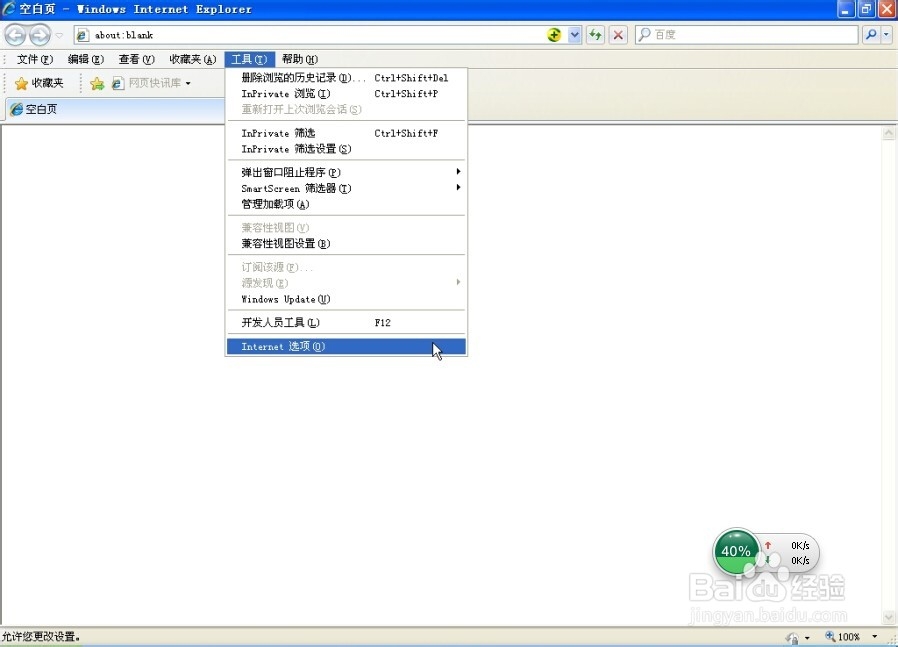Image resolution: width=898 pixels, height=647 pixels.
Task: Open the 帮助(H) menu
Action: [300, 59]
